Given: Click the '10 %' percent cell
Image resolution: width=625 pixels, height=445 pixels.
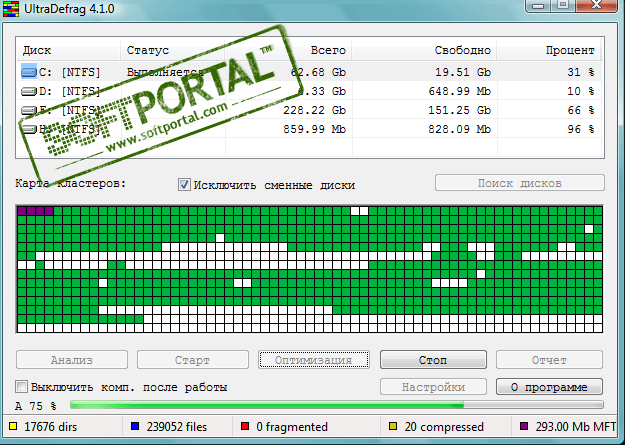Looking at the screenshot, I should pyautogui.click(x=581, y=91).
